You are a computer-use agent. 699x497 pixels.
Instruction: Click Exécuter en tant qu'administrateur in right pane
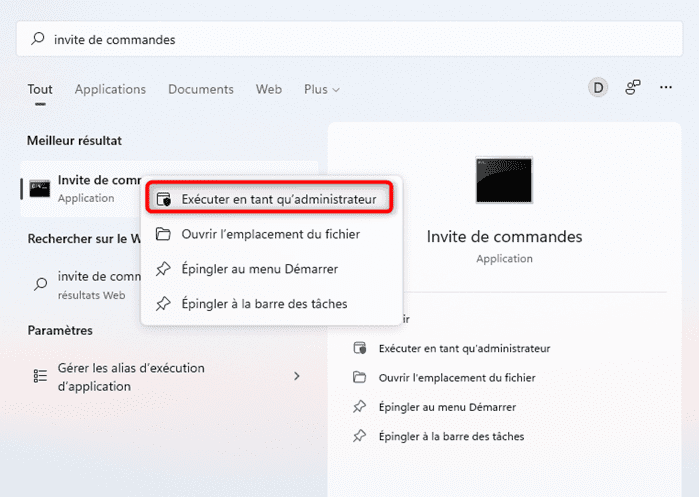pos(465,348)
